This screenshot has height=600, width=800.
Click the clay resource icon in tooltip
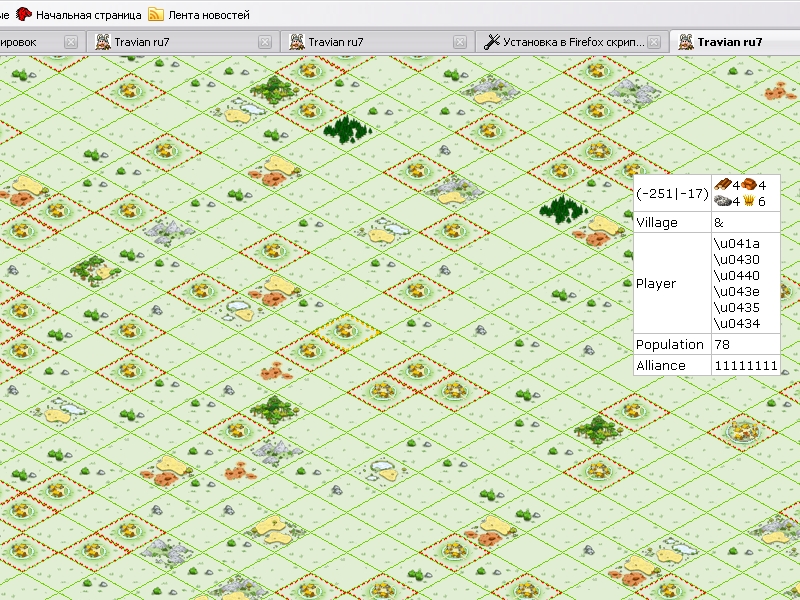tap(748, 185)
